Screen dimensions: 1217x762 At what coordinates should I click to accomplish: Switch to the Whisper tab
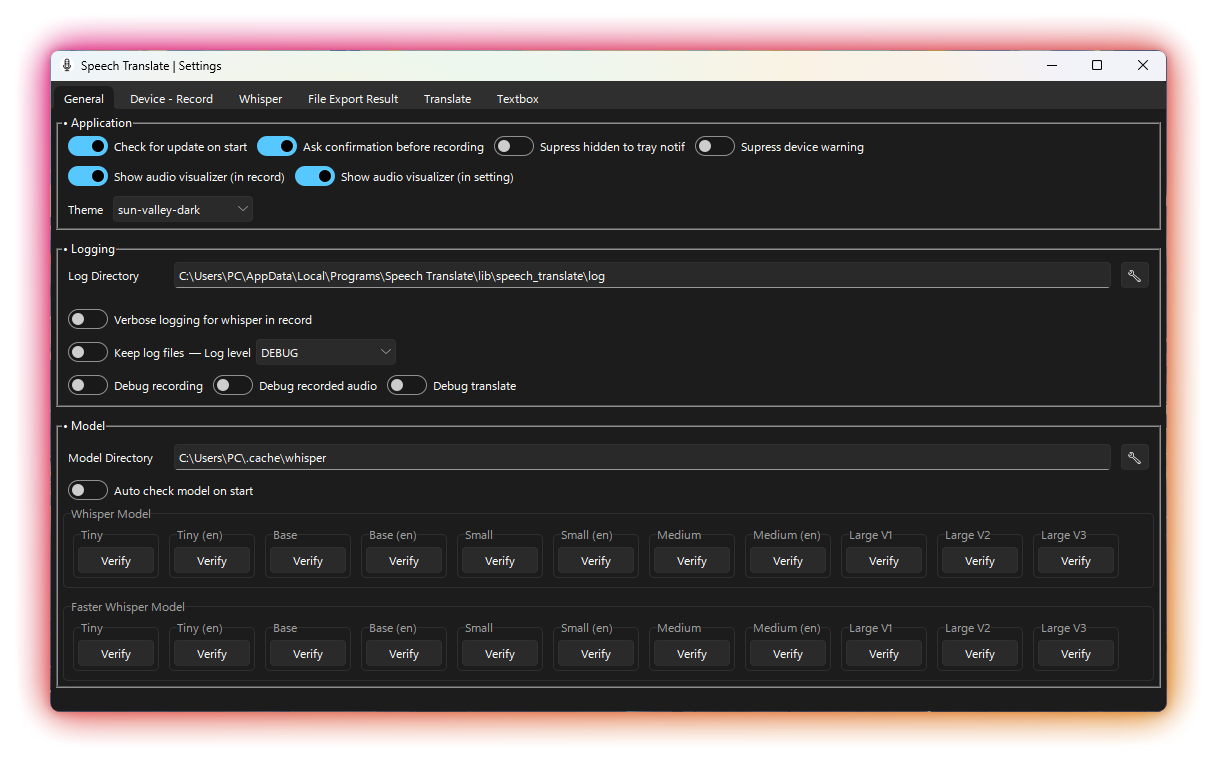point(260,99)
